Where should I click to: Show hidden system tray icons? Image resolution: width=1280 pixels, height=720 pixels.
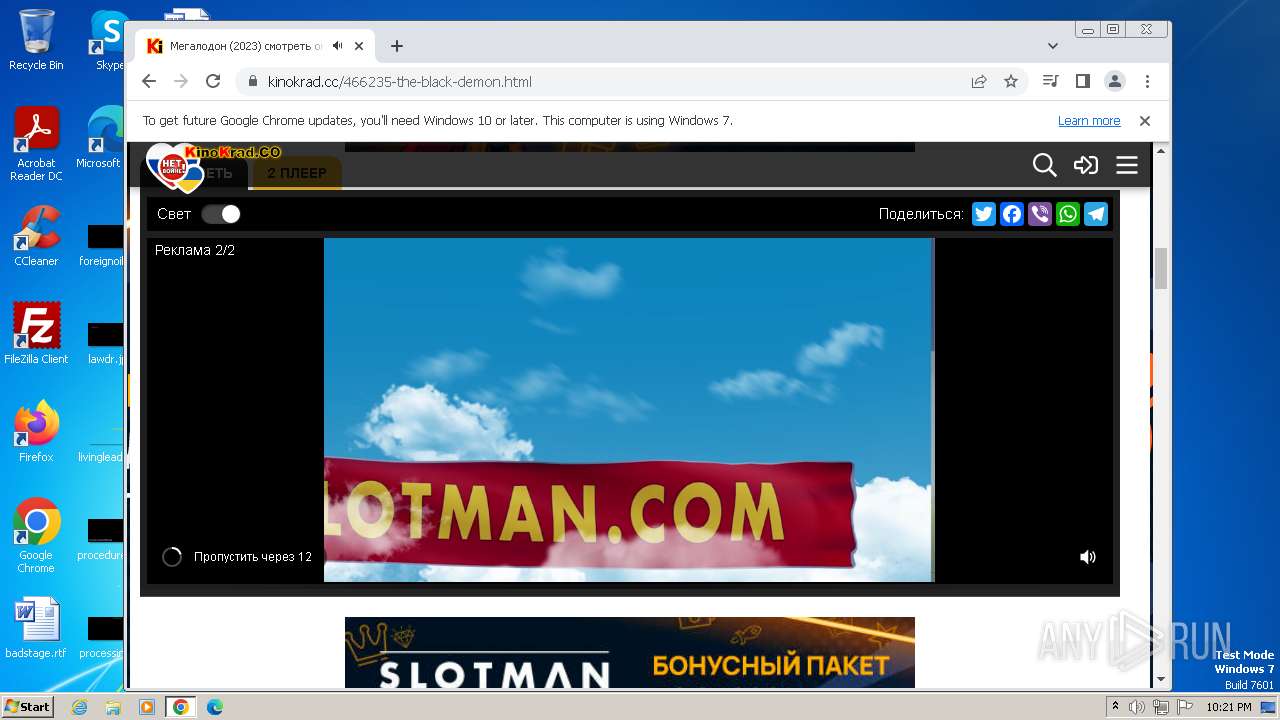click(1116, 707)
